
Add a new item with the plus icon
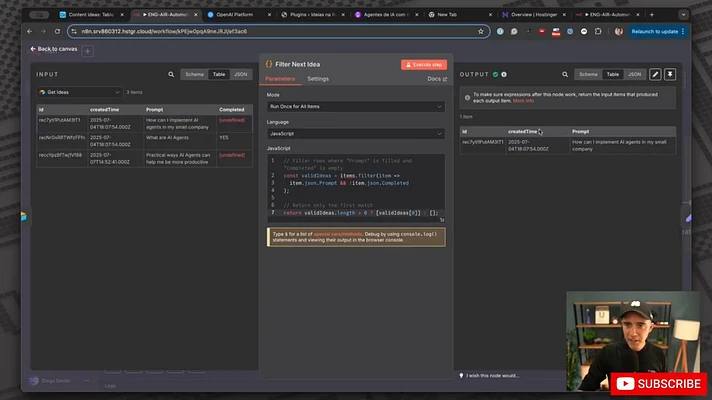tap(88, 51)
